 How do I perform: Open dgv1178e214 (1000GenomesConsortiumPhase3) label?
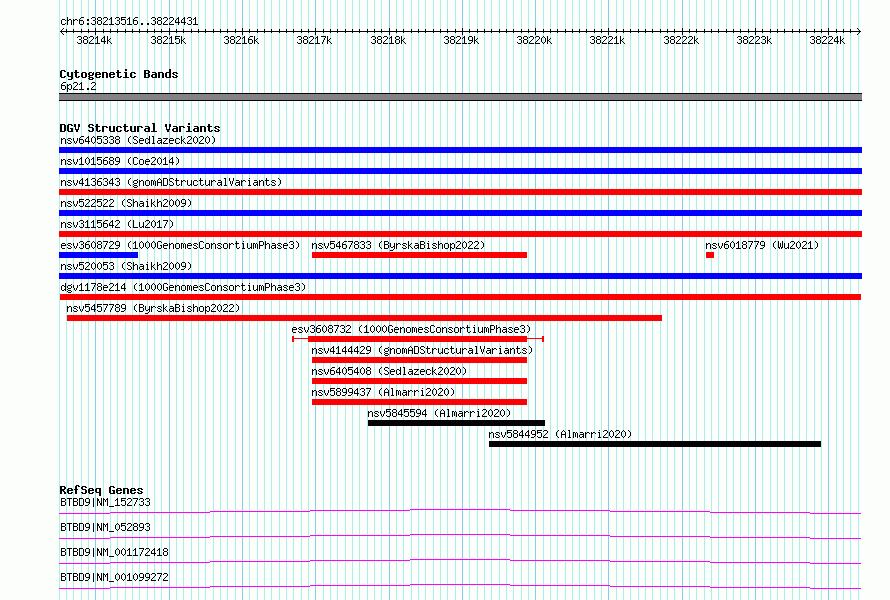[183, 287]
